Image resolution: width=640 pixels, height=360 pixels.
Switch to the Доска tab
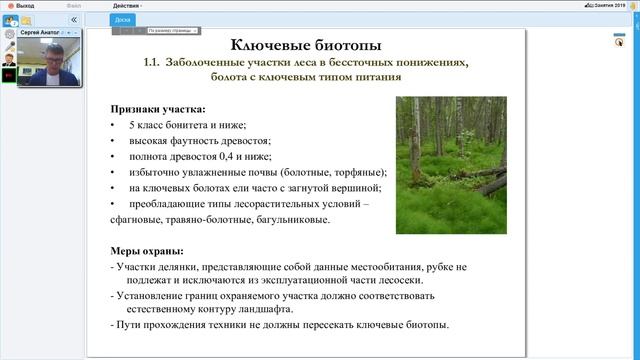[x=122, y=20]
